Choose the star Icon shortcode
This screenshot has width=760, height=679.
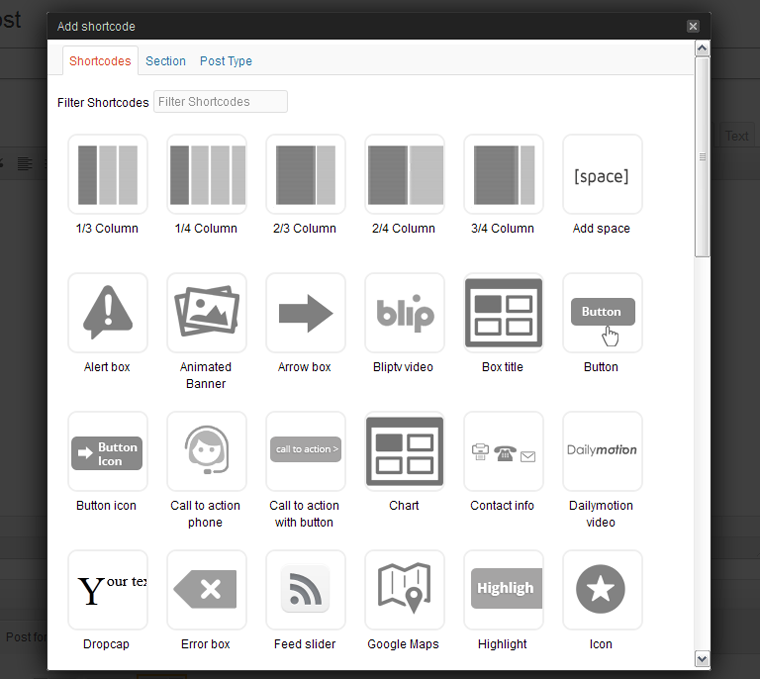pyautogui.click(x=602, y=590)
